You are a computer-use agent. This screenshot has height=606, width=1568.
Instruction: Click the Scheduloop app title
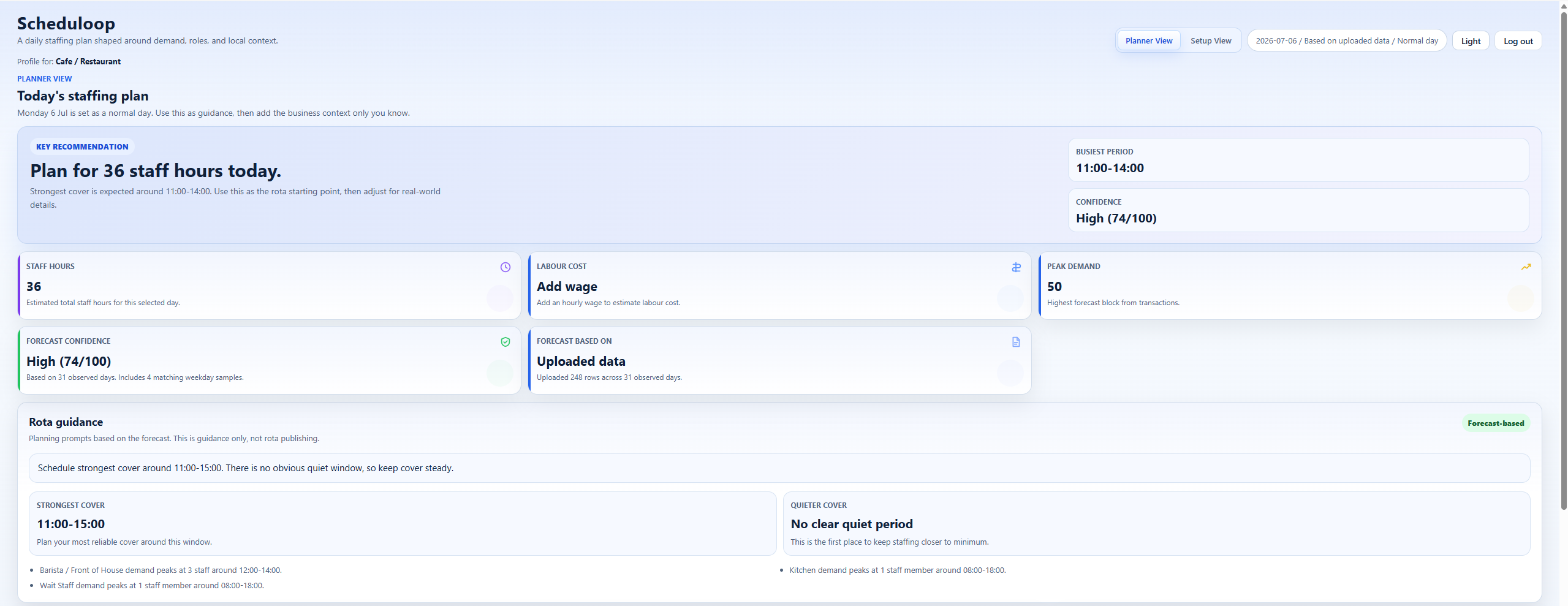(x=66, y=23)
